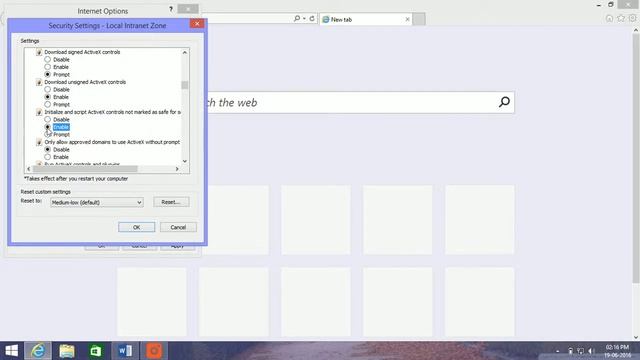Image resolution: width=640 pixels, height=360 pixels.
Task: Open the orange recorder app in taskbar
Action: pos(154,351)
